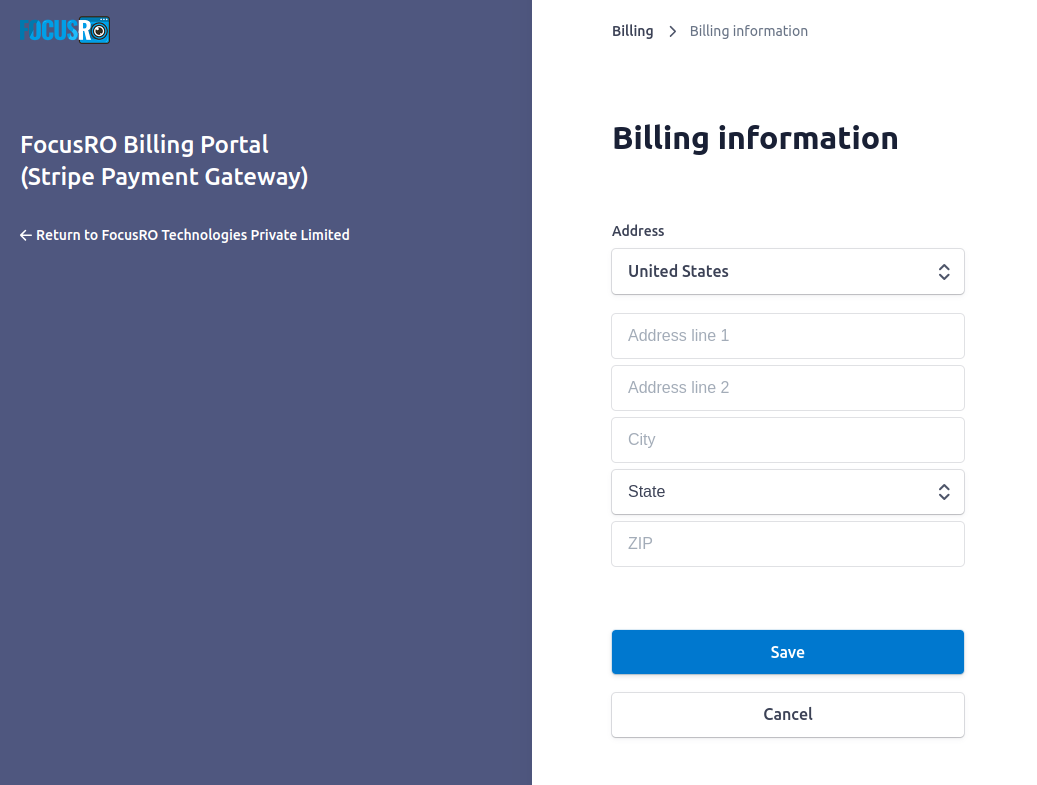The width and height of the screenshot is (1037, 785).
Task: Open the country dropdown showing United States
Action: click(788, 272)
